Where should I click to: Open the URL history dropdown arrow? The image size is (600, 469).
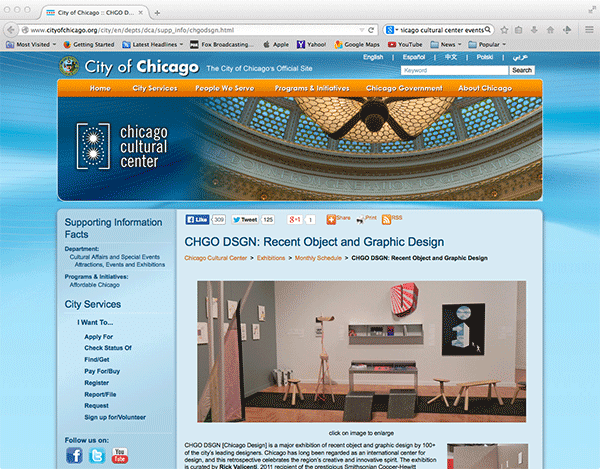pyautogui.click(x=362, y=30)
